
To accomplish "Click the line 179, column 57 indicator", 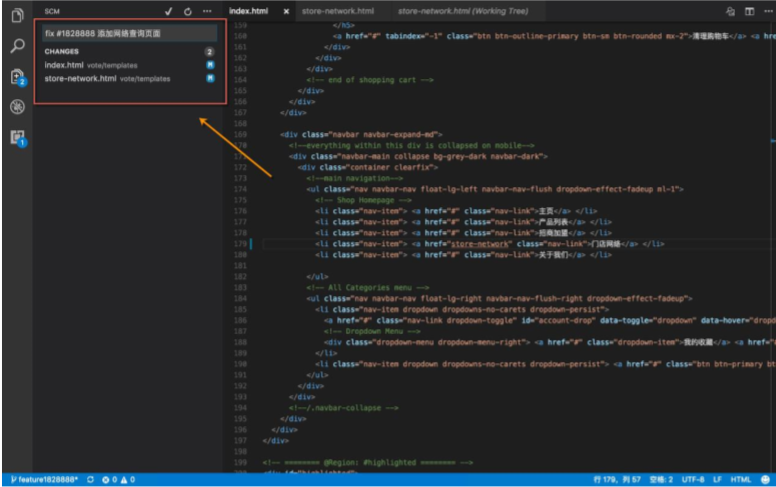I will (617, 480).
